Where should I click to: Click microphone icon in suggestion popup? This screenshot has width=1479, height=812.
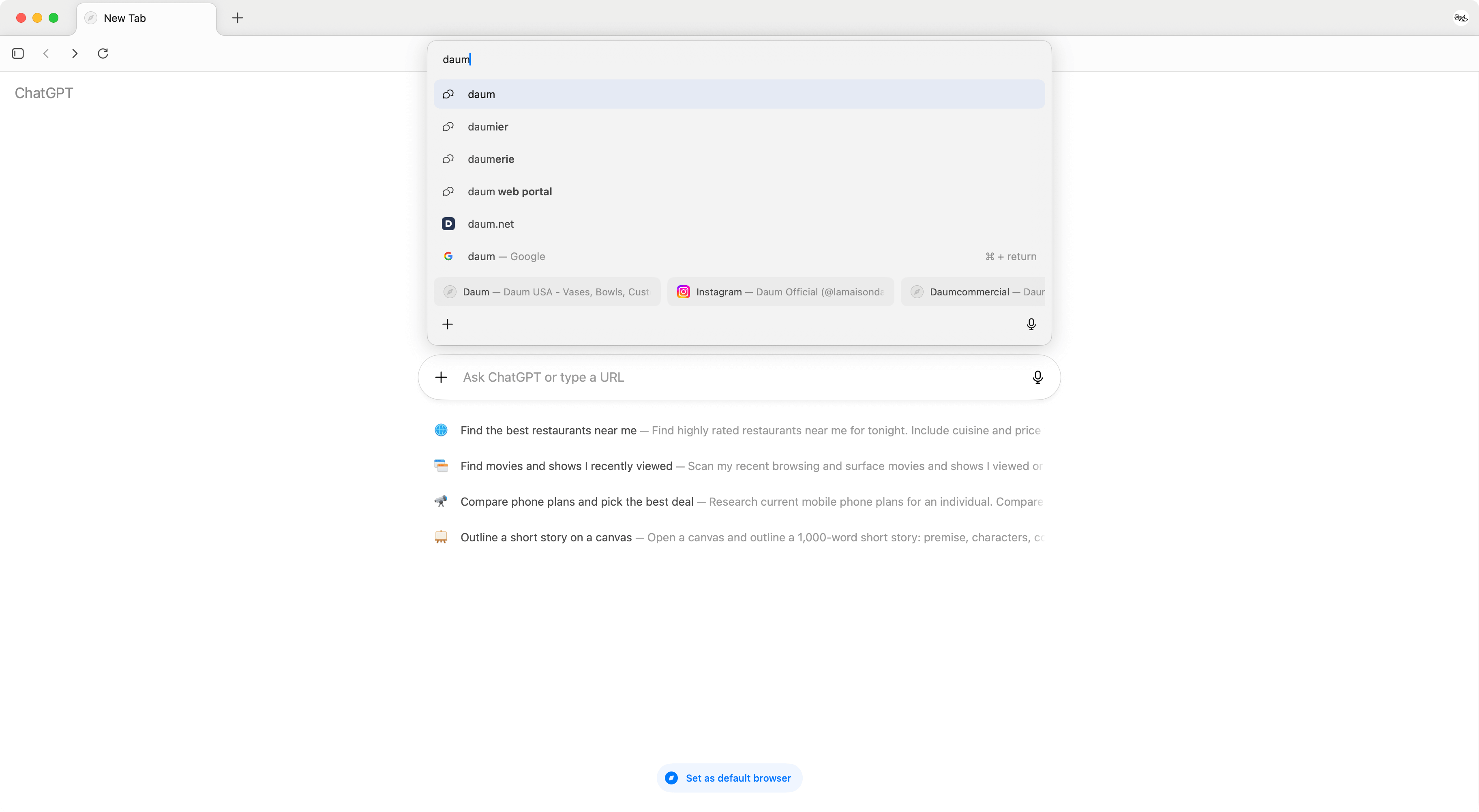(x=1031, y=324)
